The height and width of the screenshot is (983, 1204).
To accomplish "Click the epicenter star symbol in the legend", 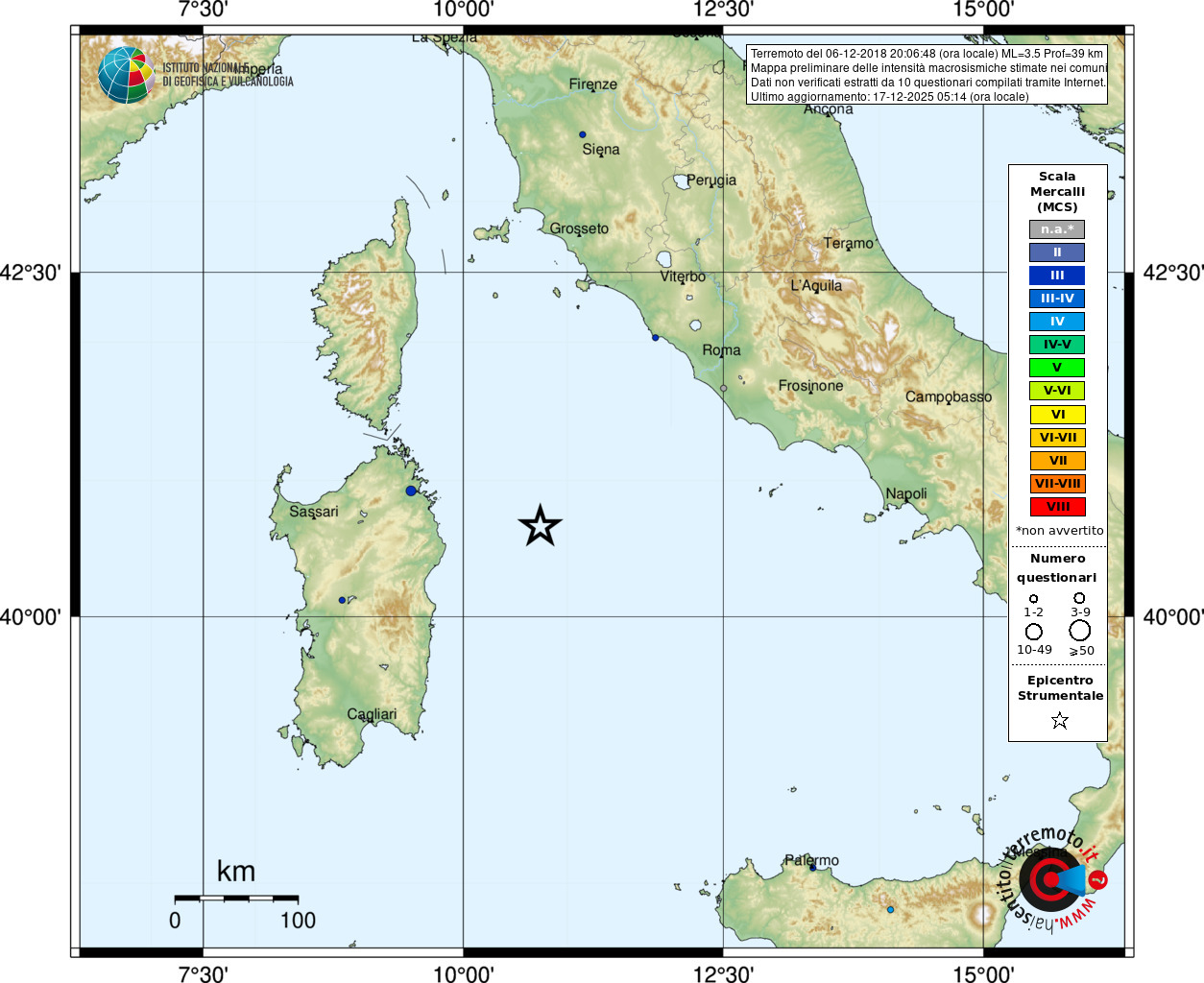I will click(x=1059, y=720).
